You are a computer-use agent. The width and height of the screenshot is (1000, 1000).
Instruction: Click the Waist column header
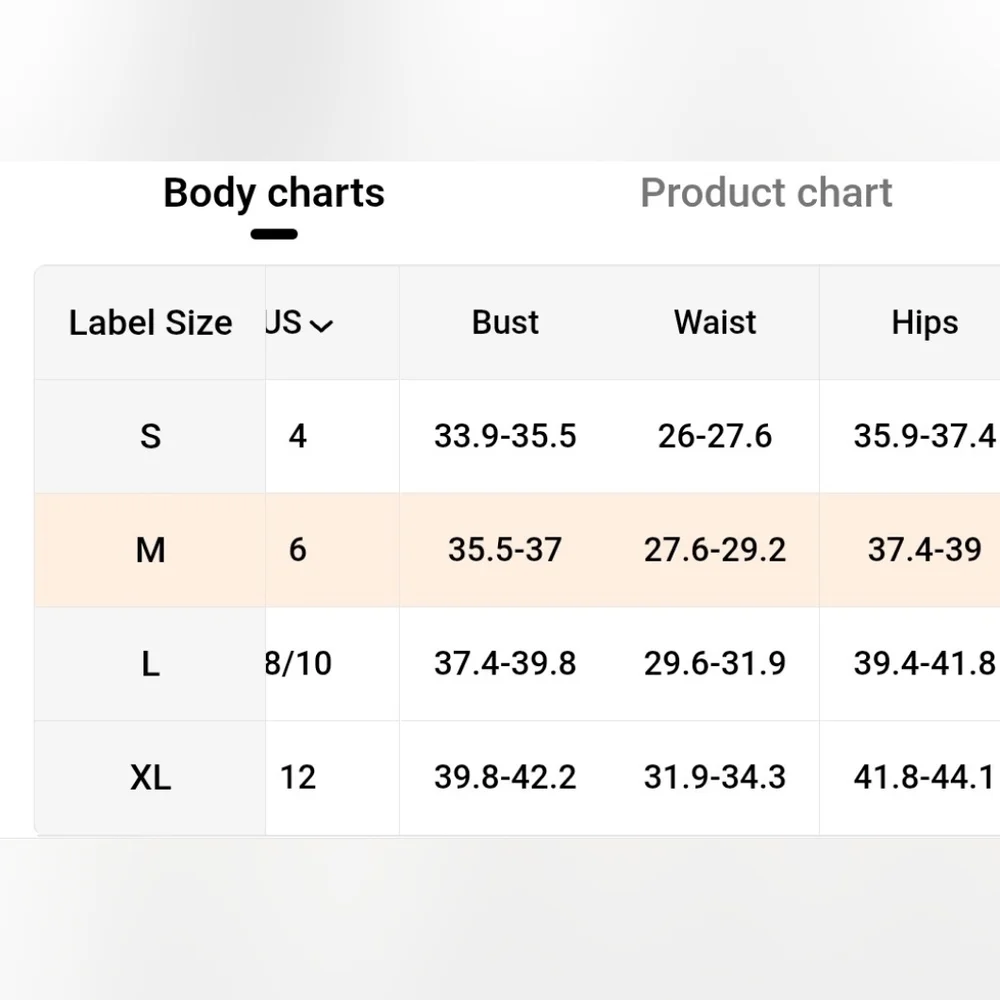pos(715,322)
